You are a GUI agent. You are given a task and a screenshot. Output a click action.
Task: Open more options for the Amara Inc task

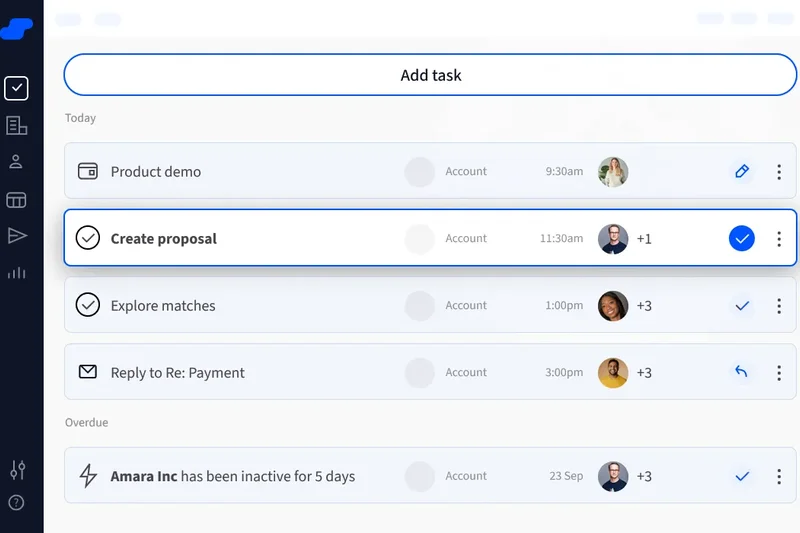click(x=779, y=477)
